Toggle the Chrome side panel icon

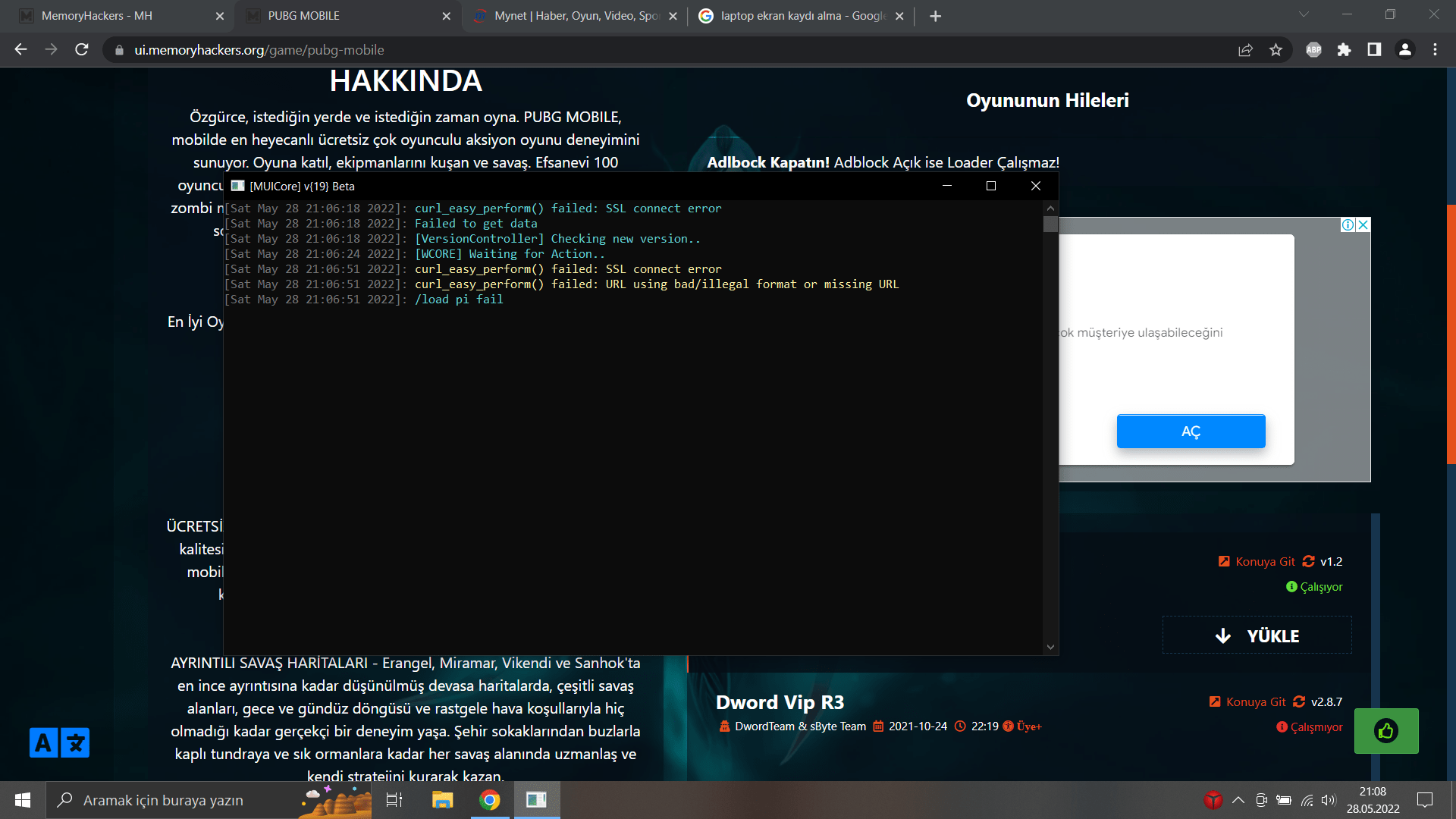pos(1374,50)
